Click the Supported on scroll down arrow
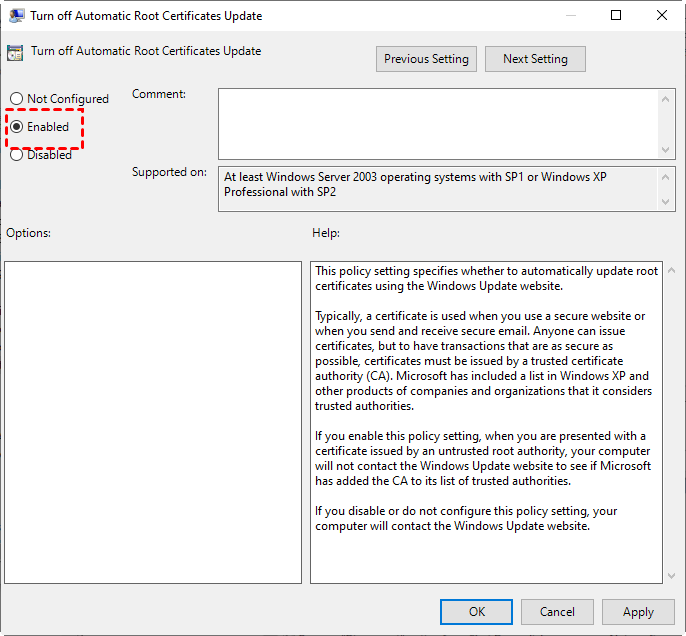The height and width of the screenshot is (636, 686). pos(665,202)
